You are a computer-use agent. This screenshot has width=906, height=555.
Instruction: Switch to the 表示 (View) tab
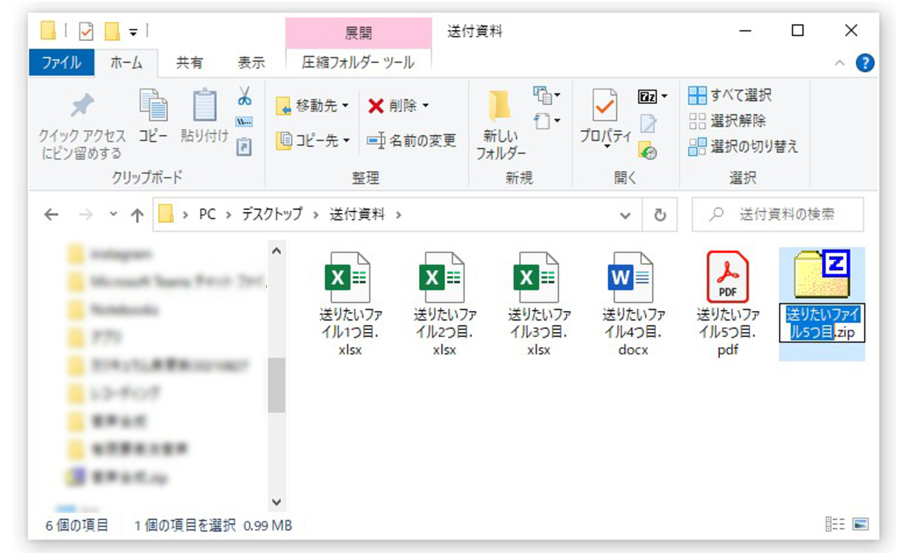coord(251,62)
